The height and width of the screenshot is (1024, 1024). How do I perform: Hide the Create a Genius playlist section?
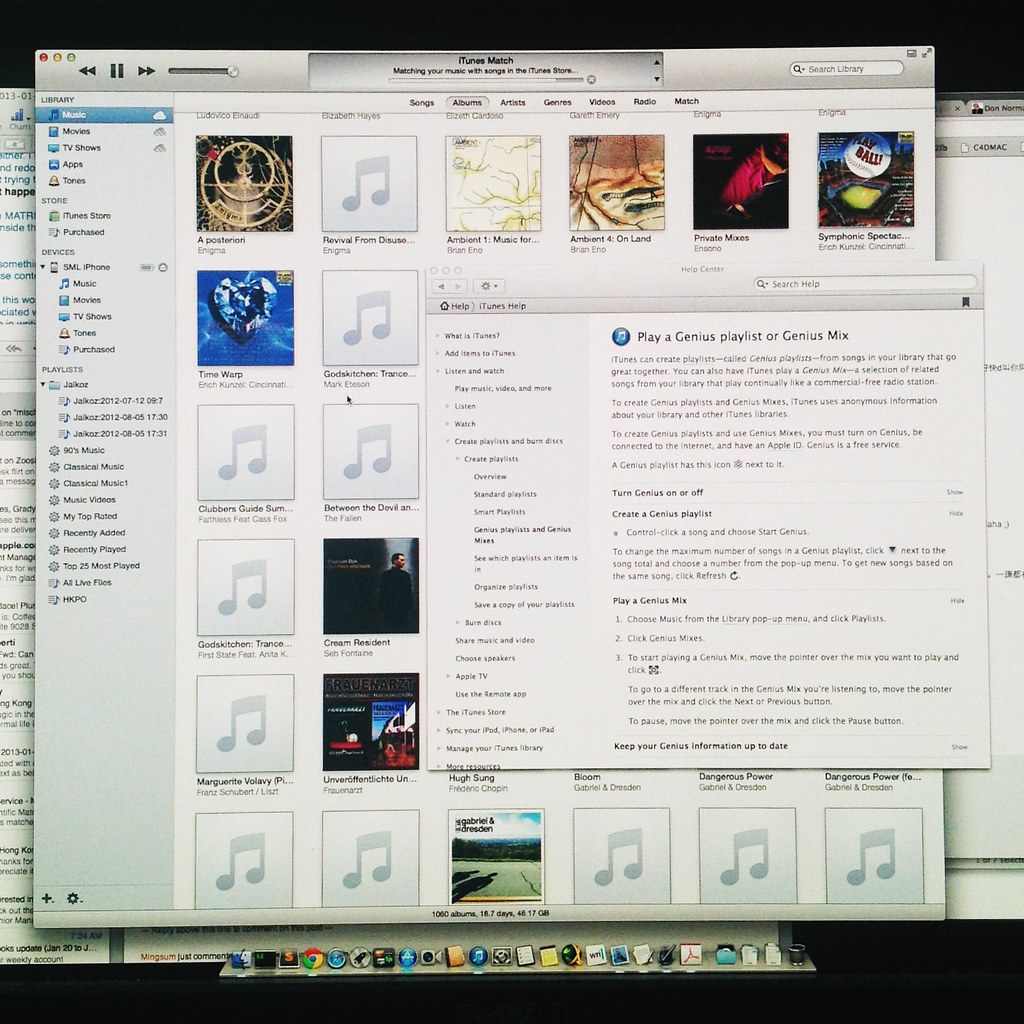coord(956,513)
